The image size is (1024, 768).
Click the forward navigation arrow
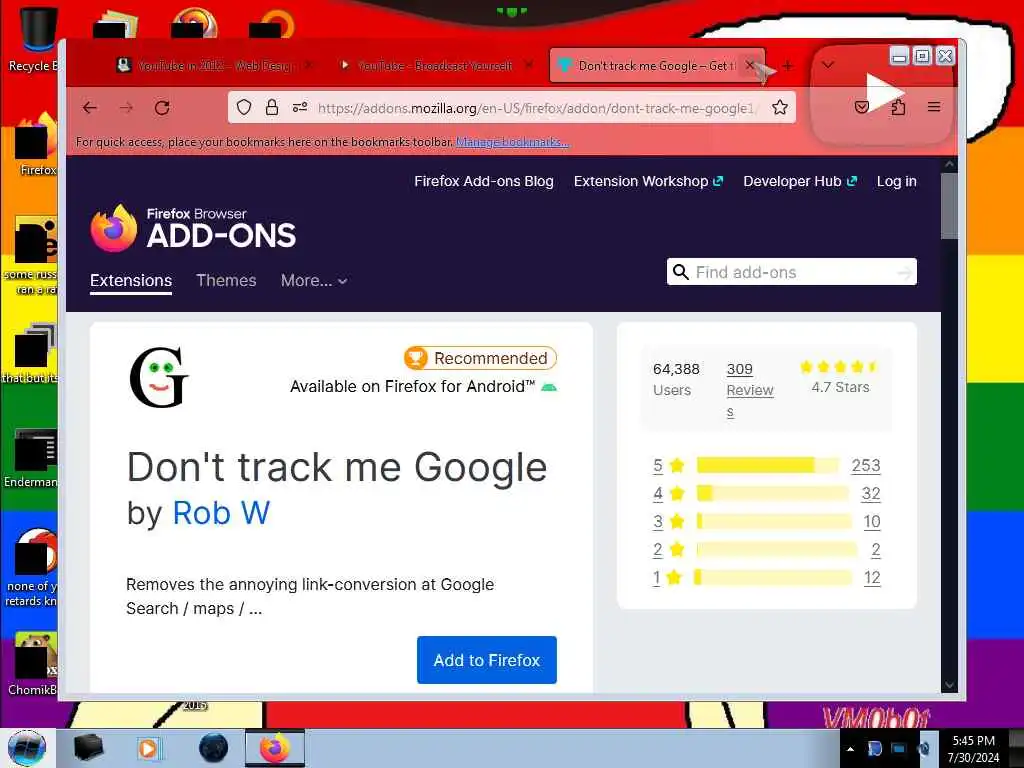(126, 108)
